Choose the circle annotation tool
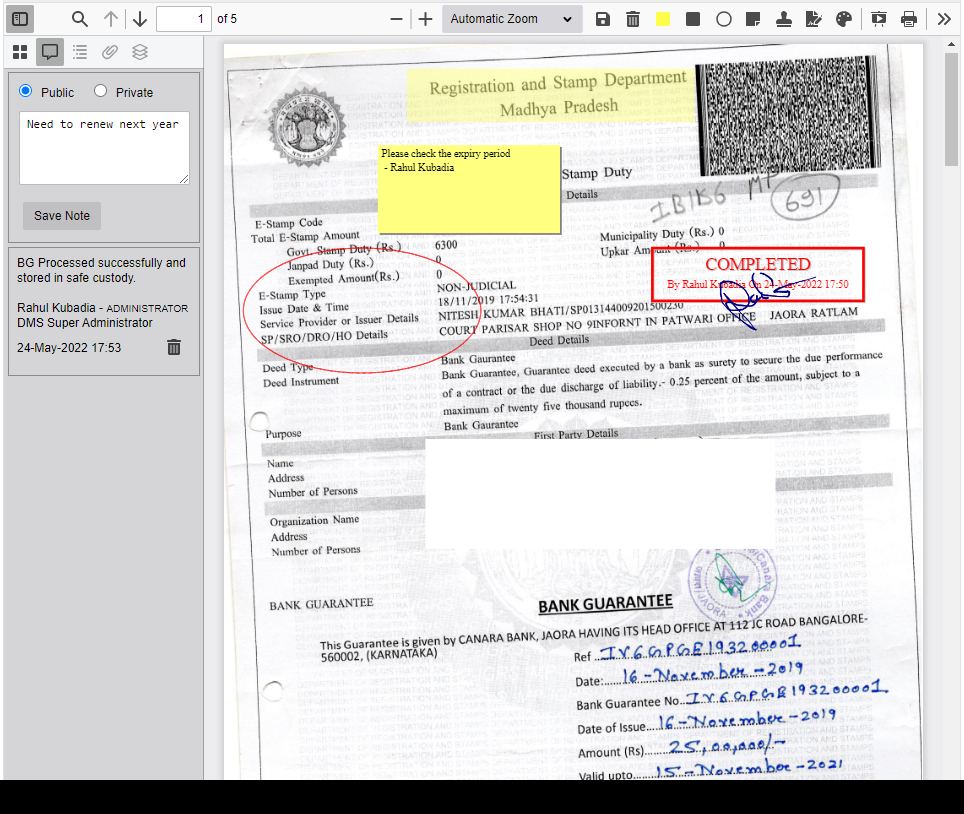The height and width of the screenshot is (814, 964). coord(723,18)
